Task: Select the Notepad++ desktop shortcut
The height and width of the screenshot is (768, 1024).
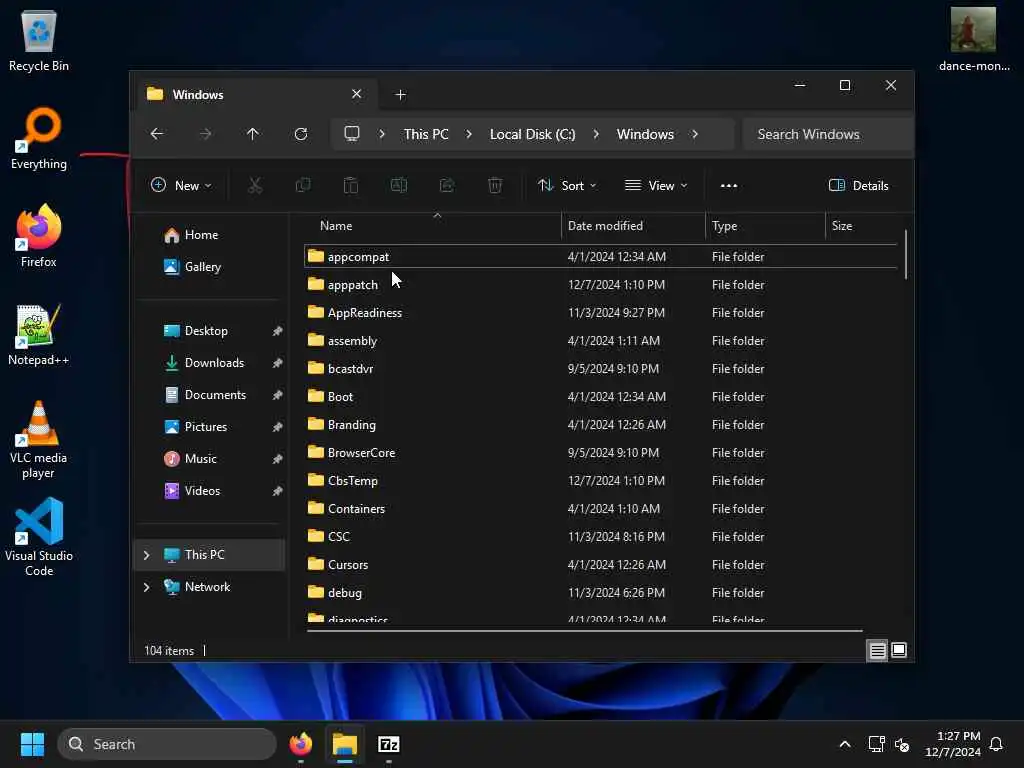Action: (39, 334)
